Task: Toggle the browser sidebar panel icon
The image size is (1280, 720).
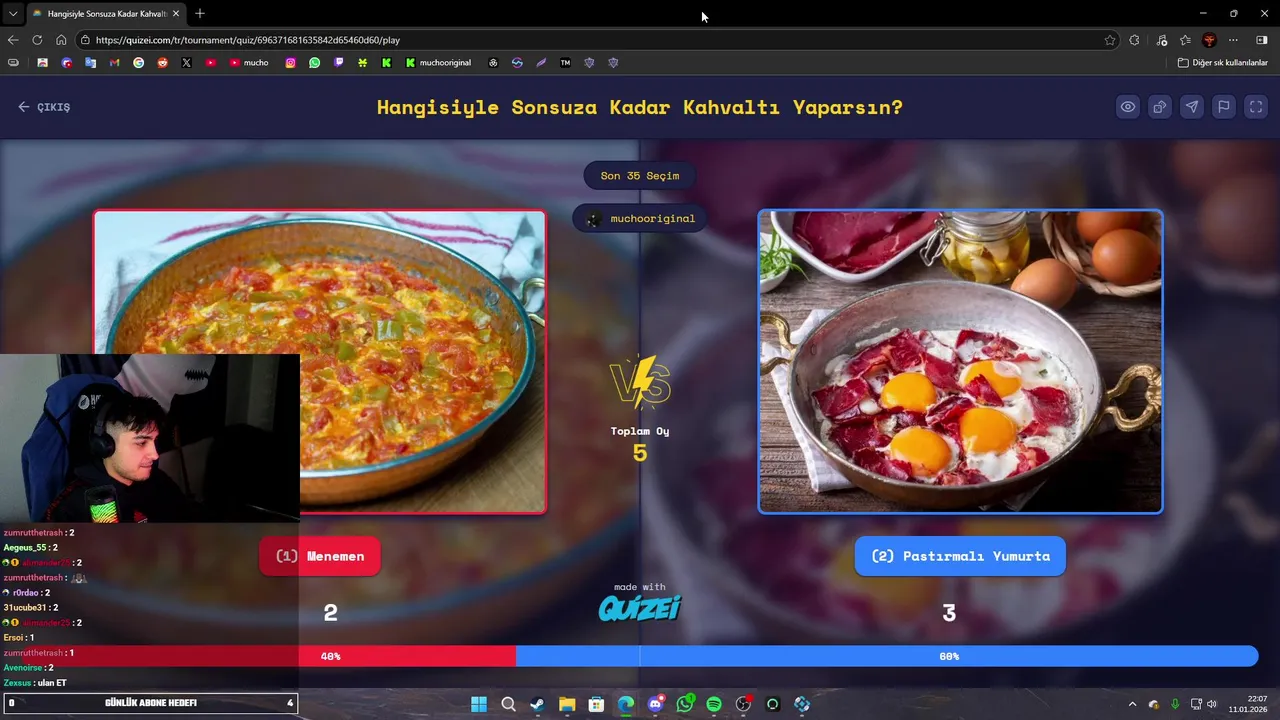Action: (1261, 40)
